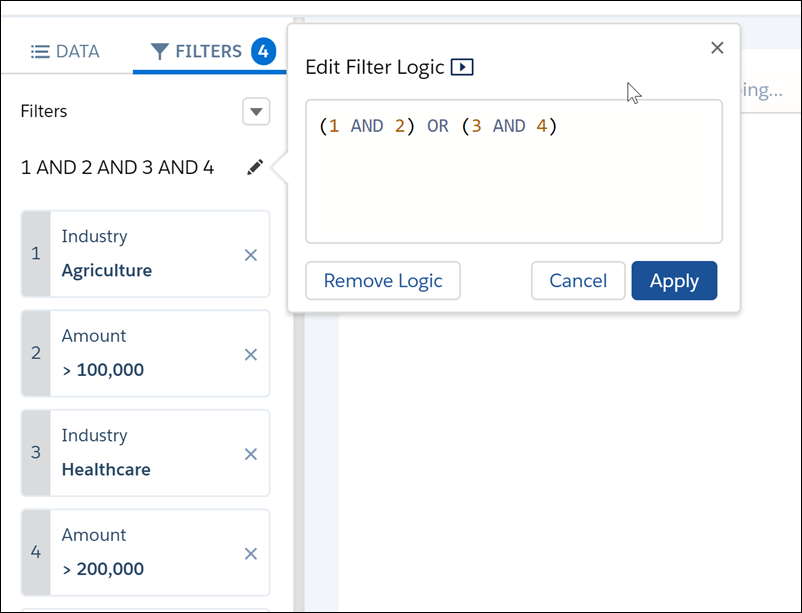The image size is (802, 613).
Task: Open filter 4 Amount > 200,000 card
Action: click(x=145, y=552)
